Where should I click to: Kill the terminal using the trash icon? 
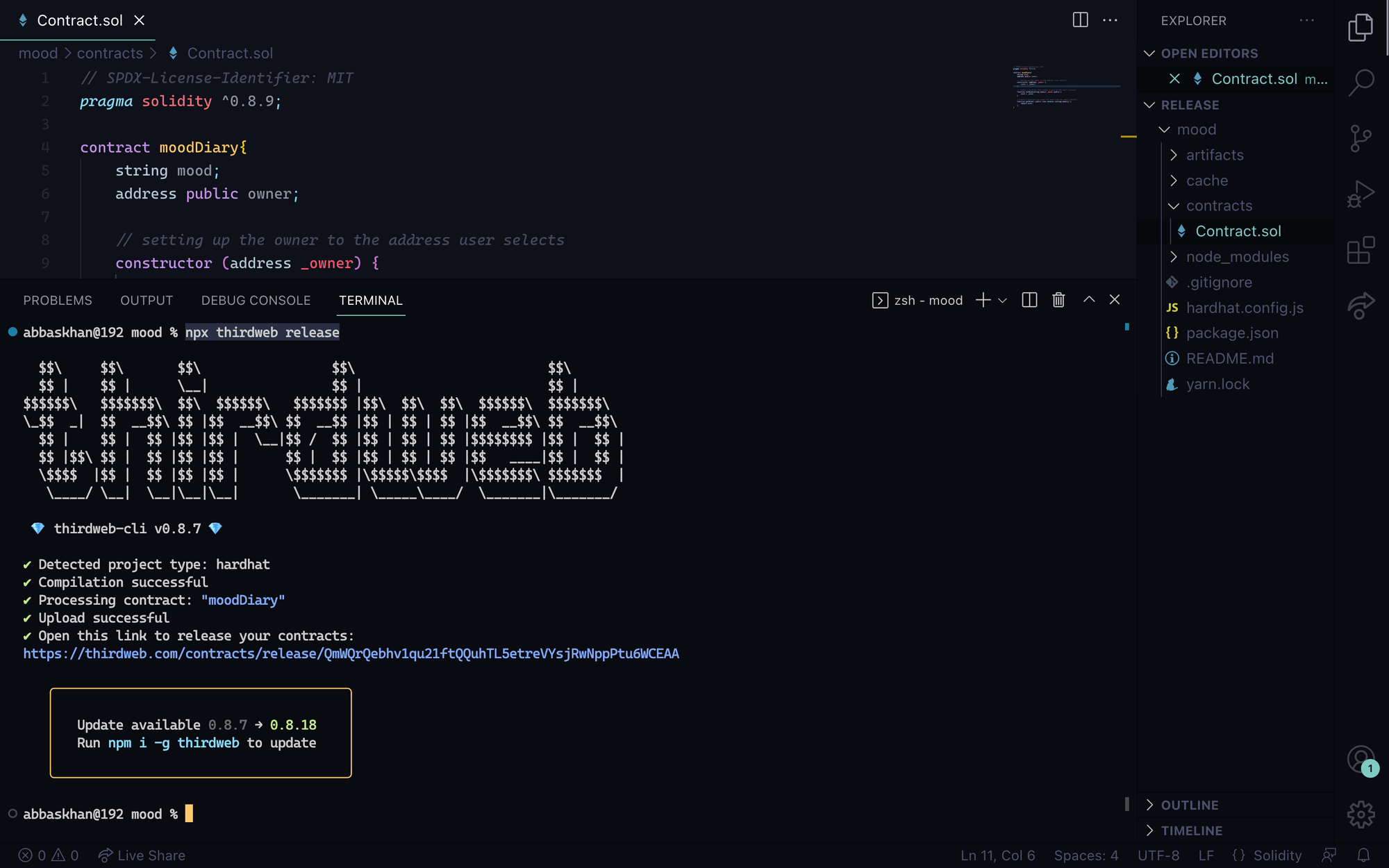pos(1058,300)
